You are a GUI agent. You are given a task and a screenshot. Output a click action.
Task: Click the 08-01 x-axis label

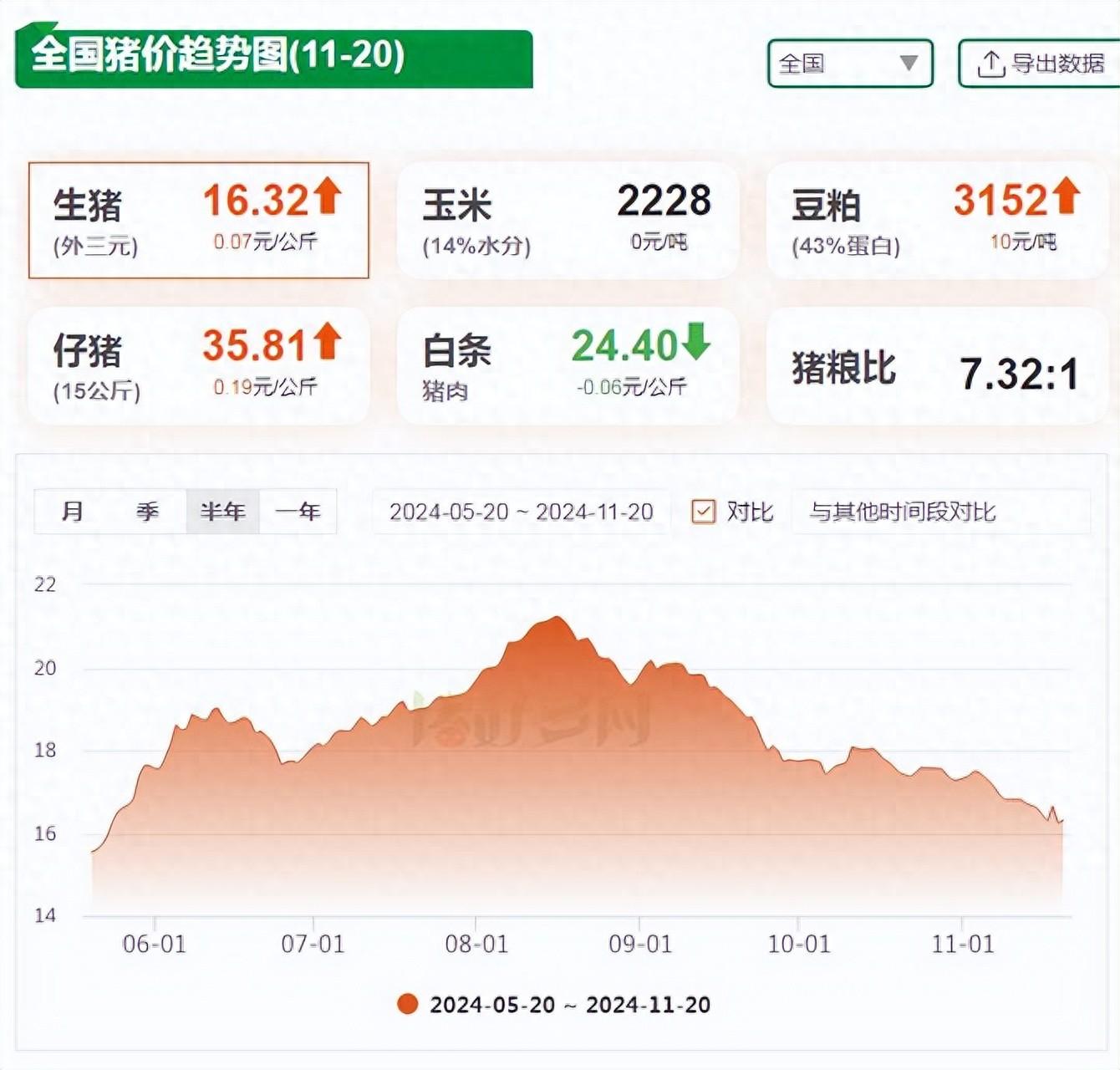[476, 945]
